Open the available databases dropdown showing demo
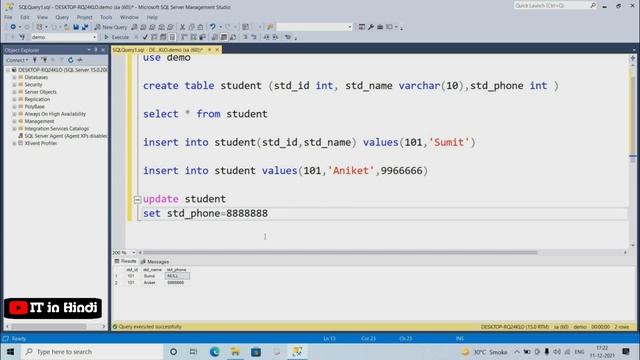The height and width of the screenshot is (360, 640). 64,37
